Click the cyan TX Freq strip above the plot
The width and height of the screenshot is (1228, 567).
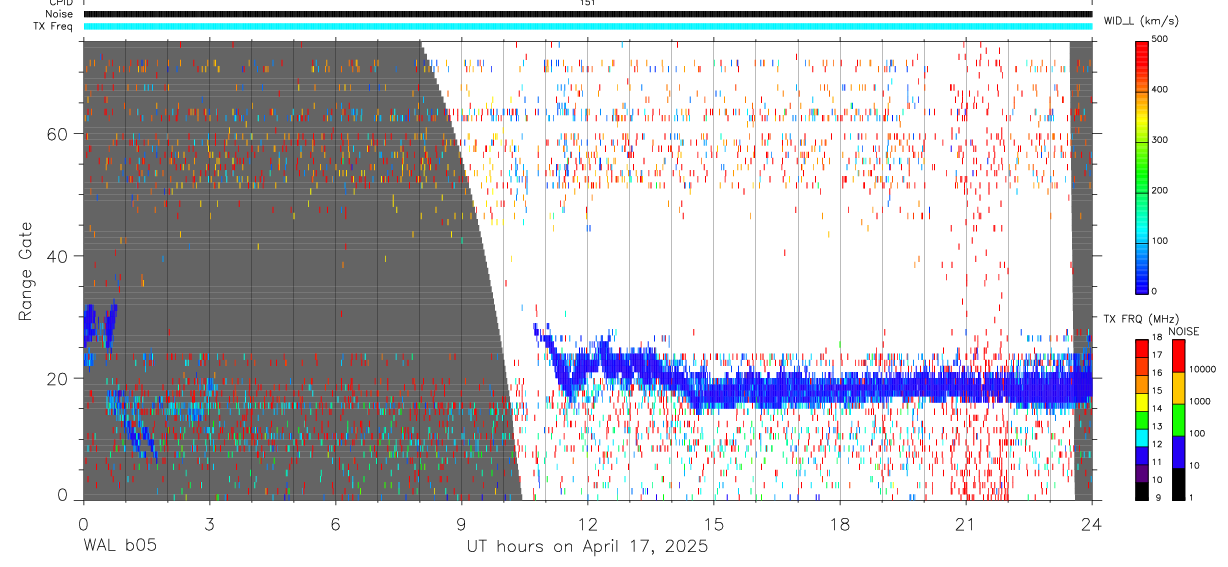point(588,26)
